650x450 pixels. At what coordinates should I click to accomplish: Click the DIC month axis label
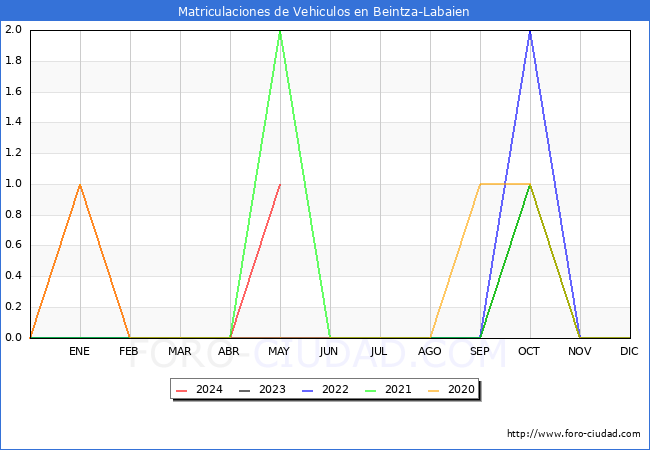tap(629, 351)
